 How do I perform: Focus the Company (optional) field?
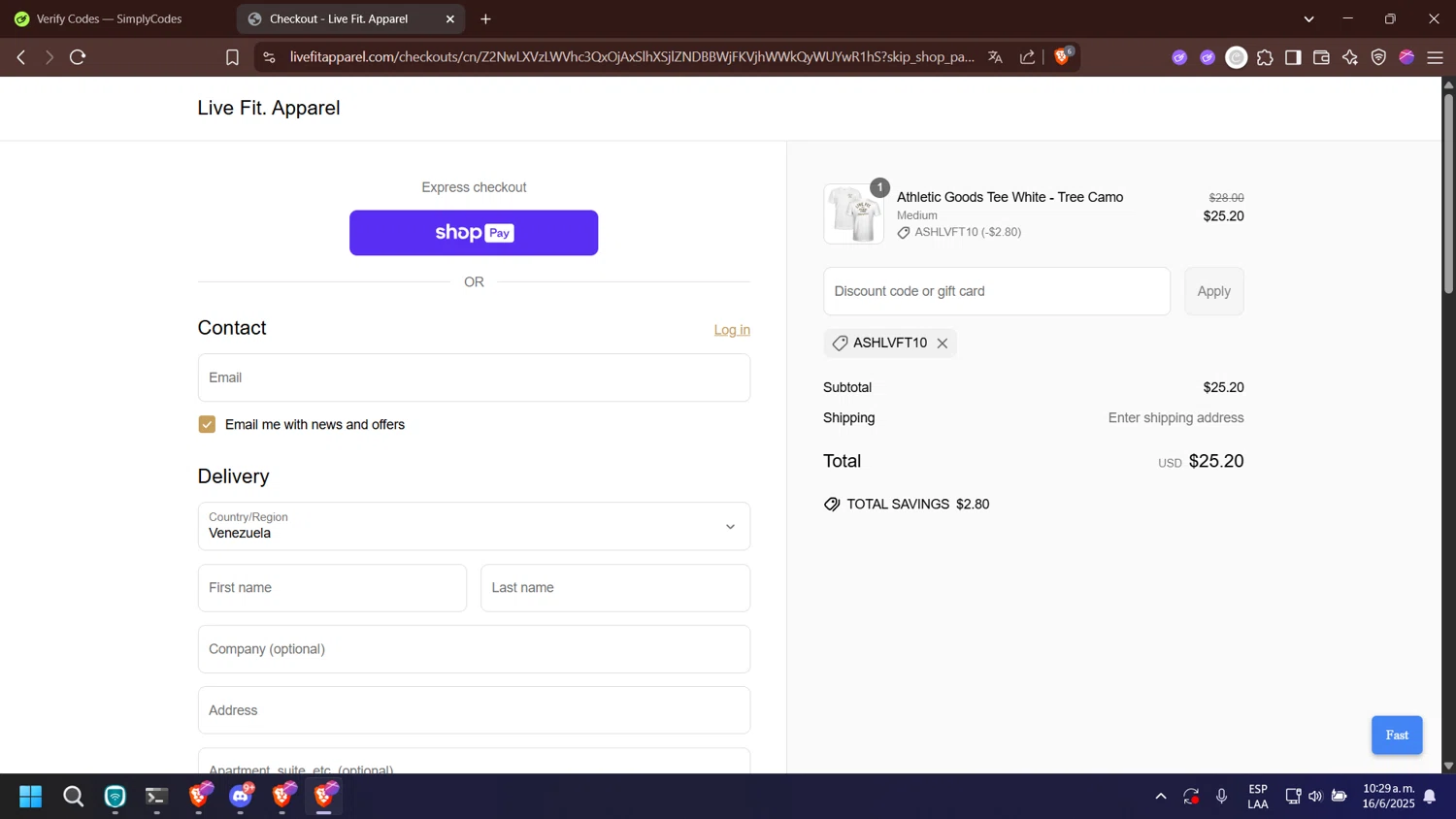coord(474,649)
